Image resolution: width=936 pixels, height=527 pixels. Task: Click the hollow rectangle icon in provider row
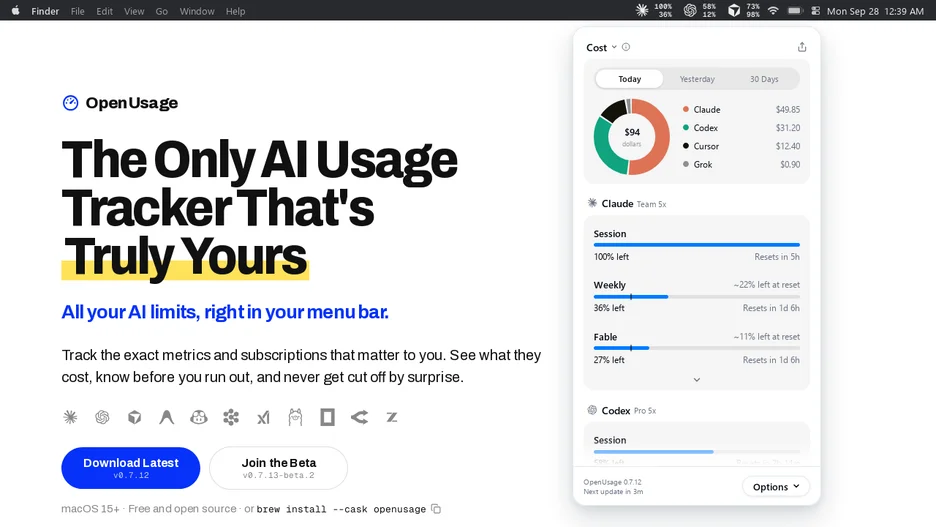pyautogui.click(x=327, y=417)
